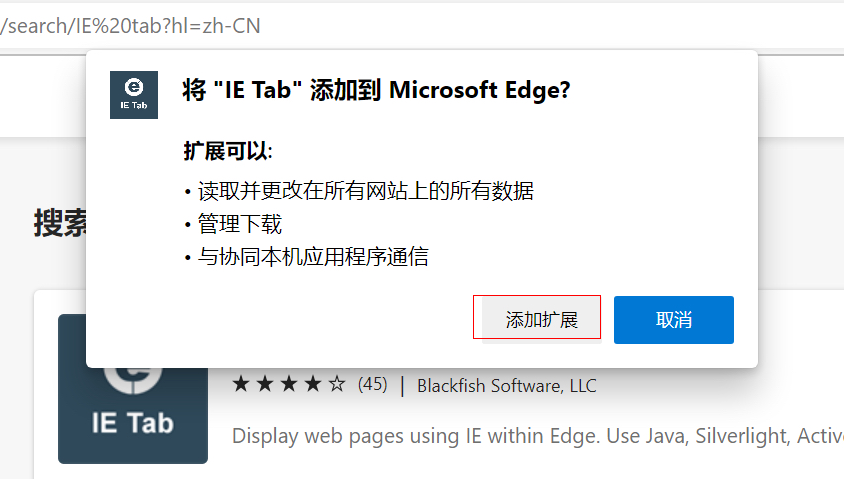Click the "IE Tab" label on the large tile
The height and width of the screenshot is (479, 867).
click(x=132, y=423)
